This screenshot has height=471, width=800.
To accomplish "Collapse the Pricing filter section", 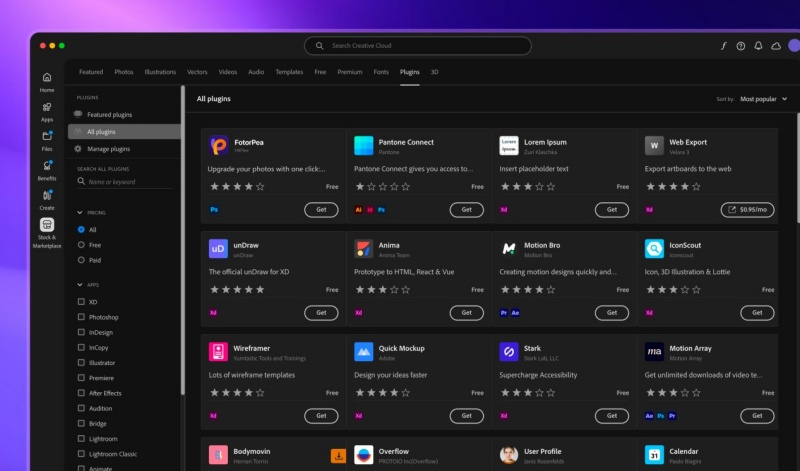I will pos(80,212).
